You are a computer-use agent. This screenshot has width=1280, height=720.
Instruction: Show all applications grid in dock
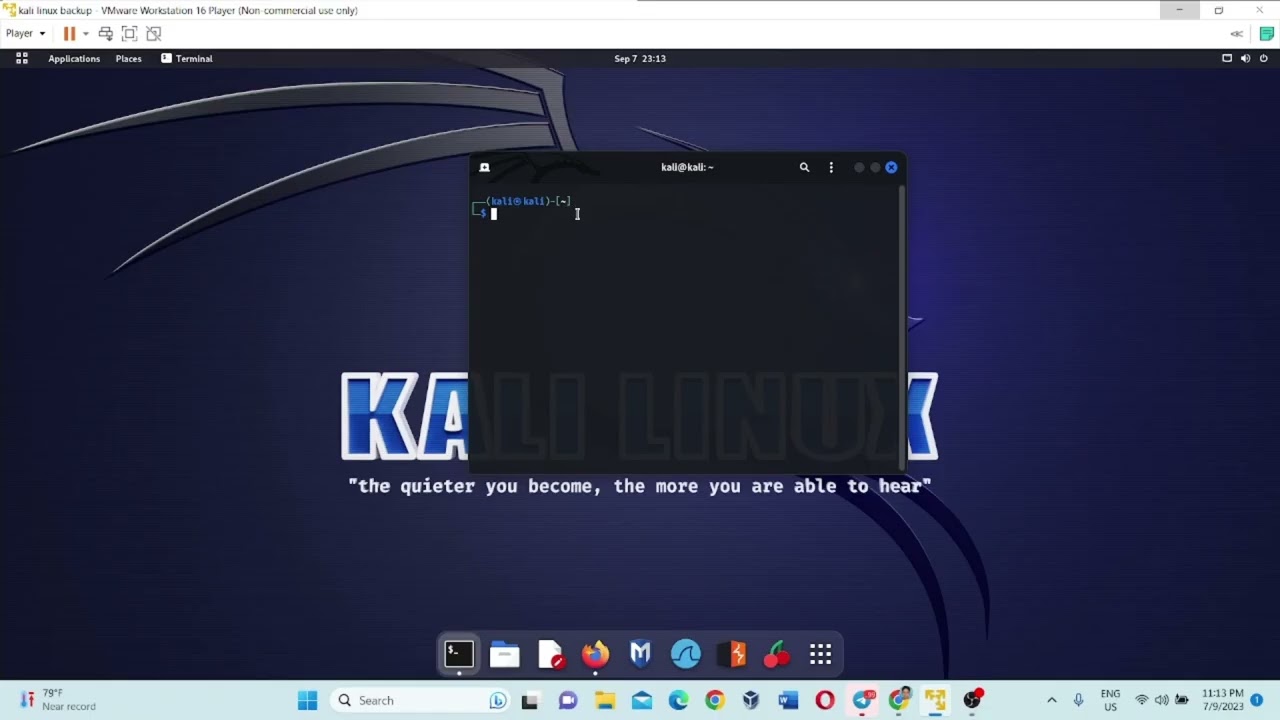821,654
